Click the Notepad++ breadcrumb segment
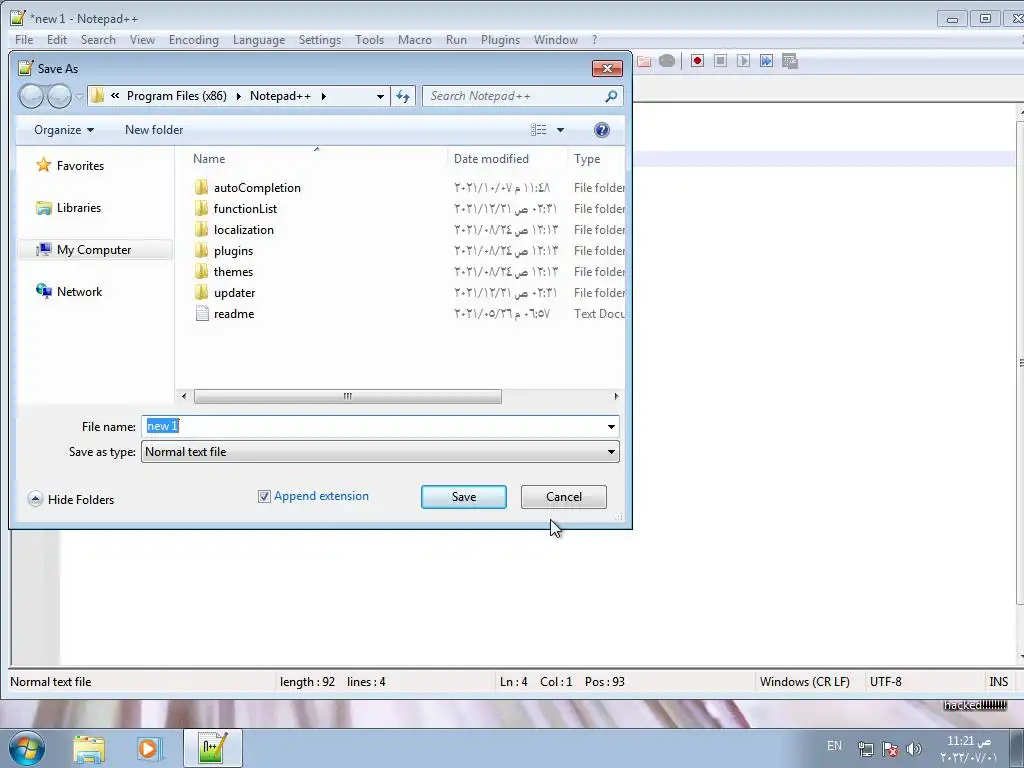 [x=280, y=96]
